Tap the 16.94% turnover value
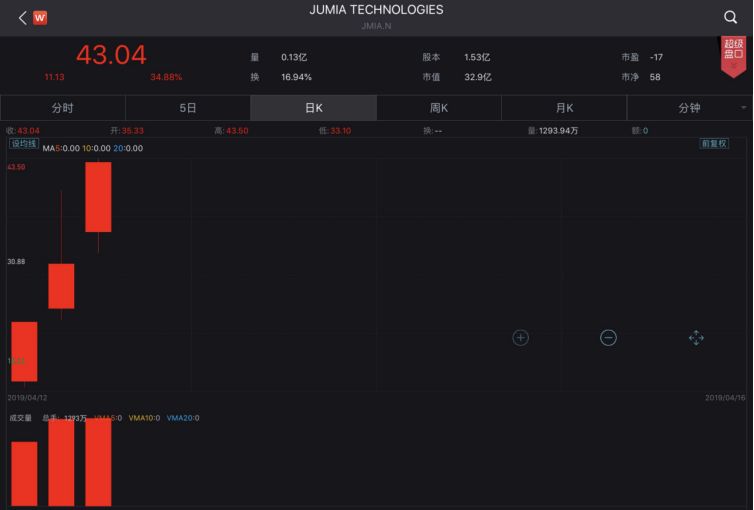Screen dimensions: 754x510 tap(296, 77)
